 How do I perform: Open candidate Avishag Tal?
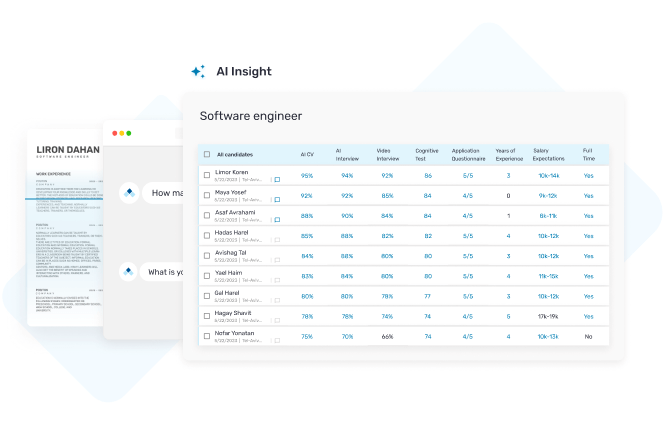pos(231,253)
